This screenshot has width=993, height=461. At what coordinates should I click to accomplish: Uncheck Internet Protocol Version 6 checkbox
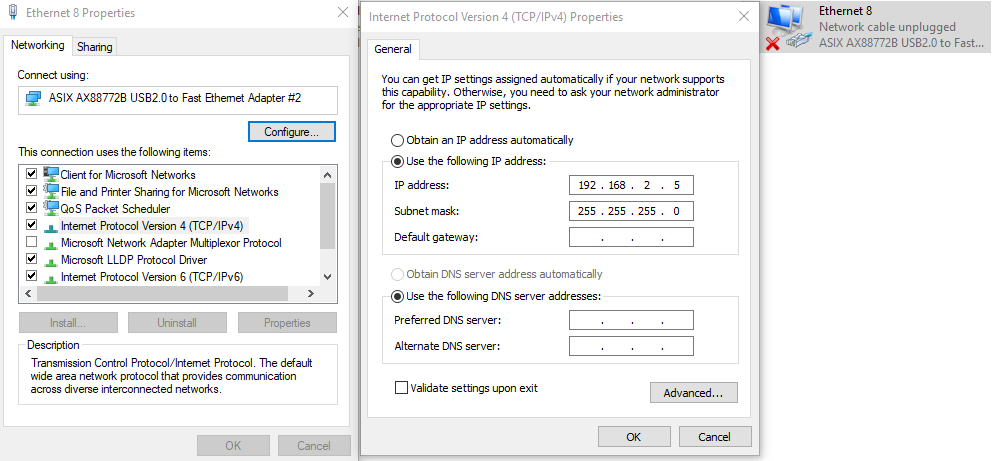tap(31, 277)
